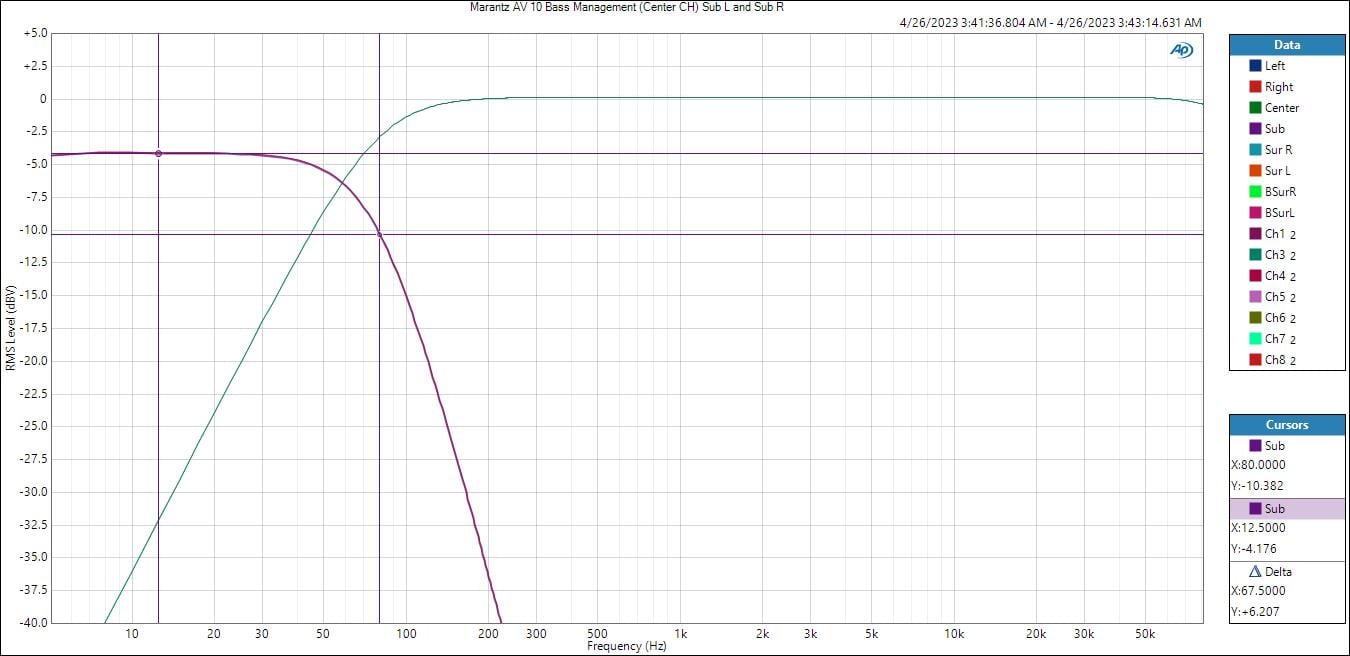Click the Ch3 teal legend swatch
The height and width of the screenshot is (656, 1350).
[x=1255, y=255]
